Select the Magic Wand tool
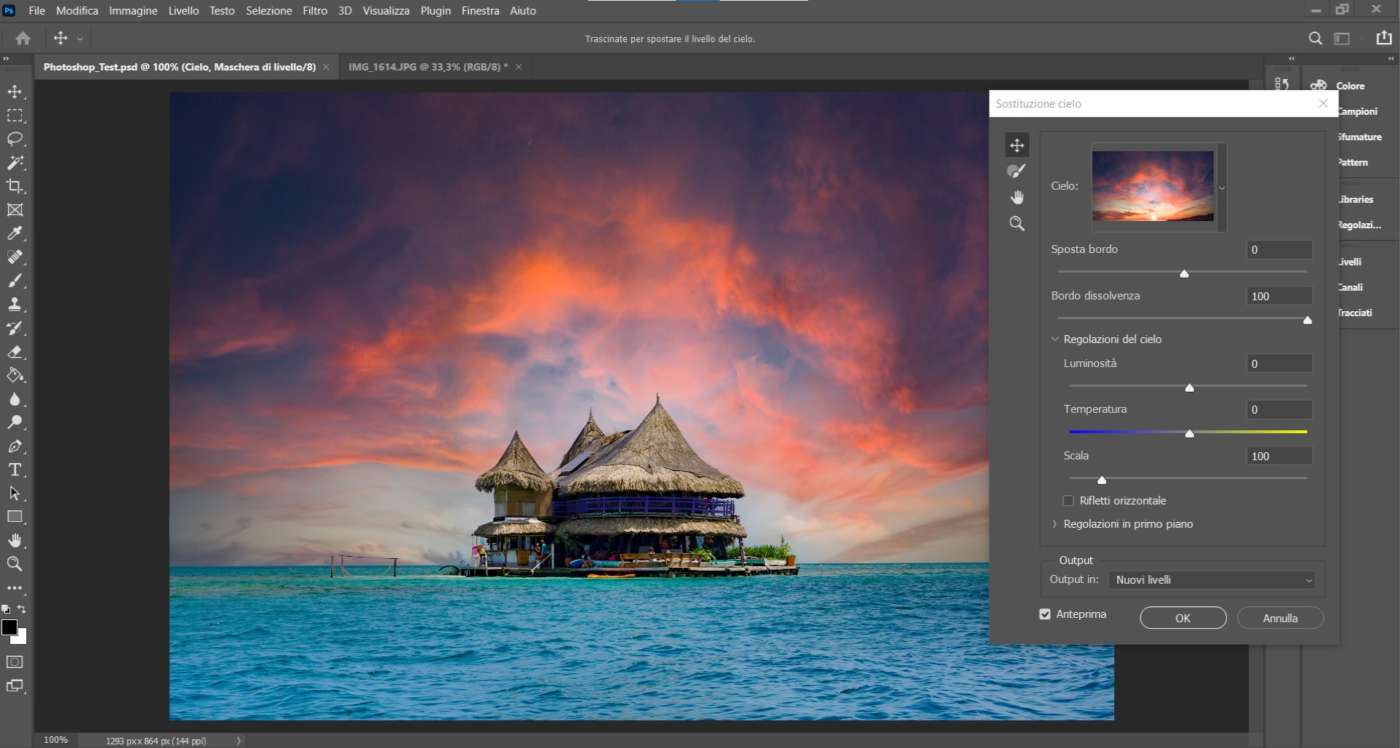The height and width of the screenshot is (748, 1400). 15,163
